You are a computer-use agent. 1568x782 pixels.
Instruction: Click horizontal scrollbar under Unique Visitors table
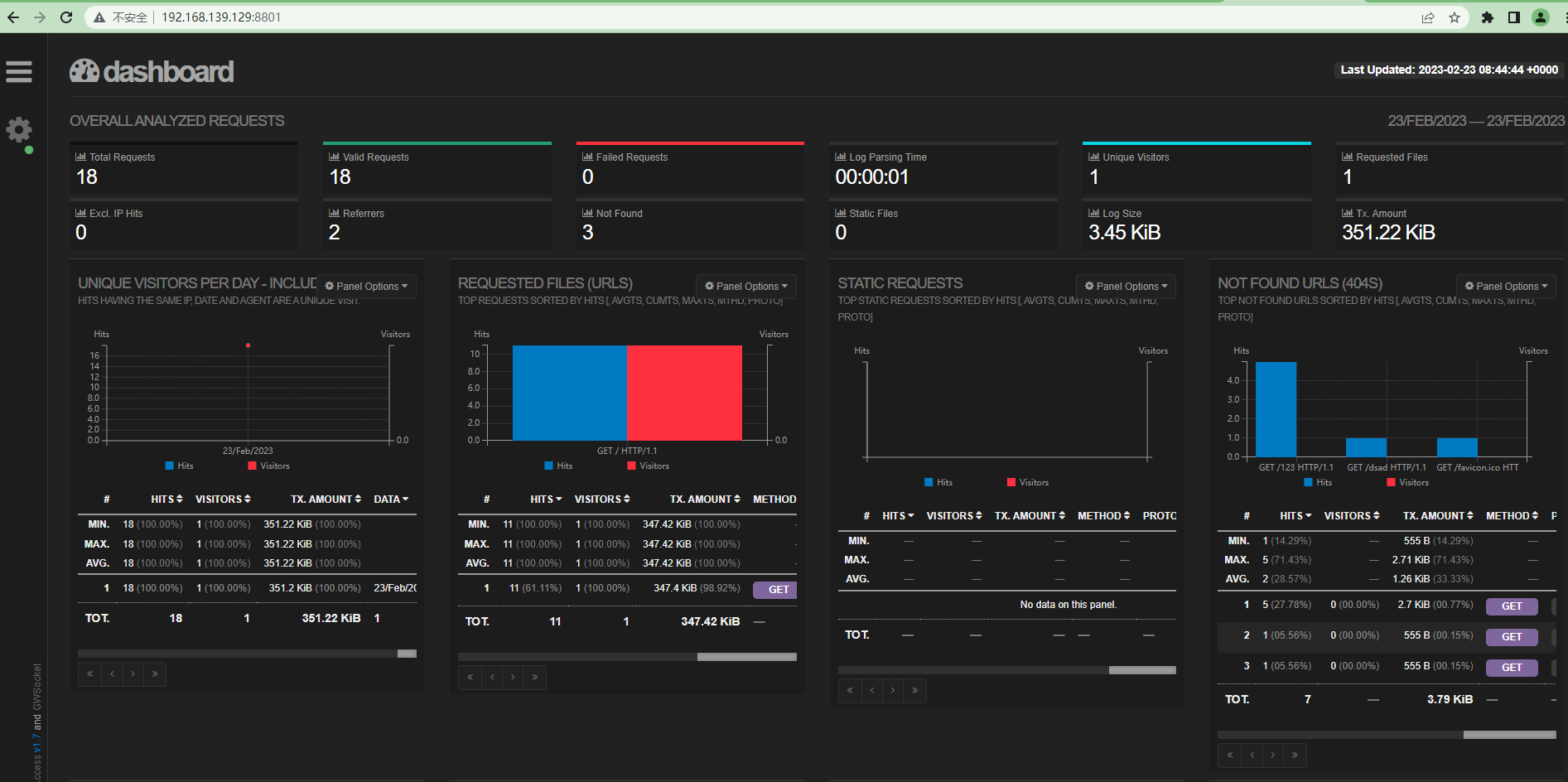[247, 654]
